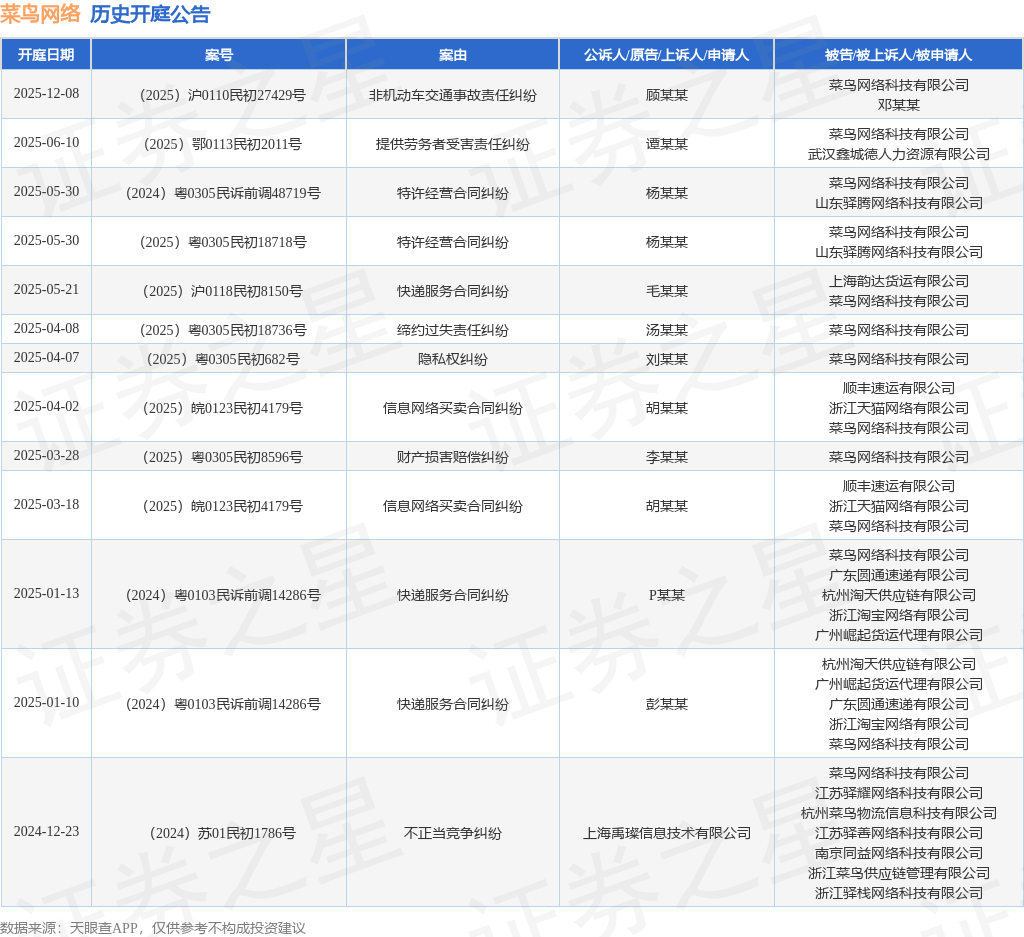Click the cause 缔约过失责任纠纷
Screen dimensions: 1024x937
point(453,330)
